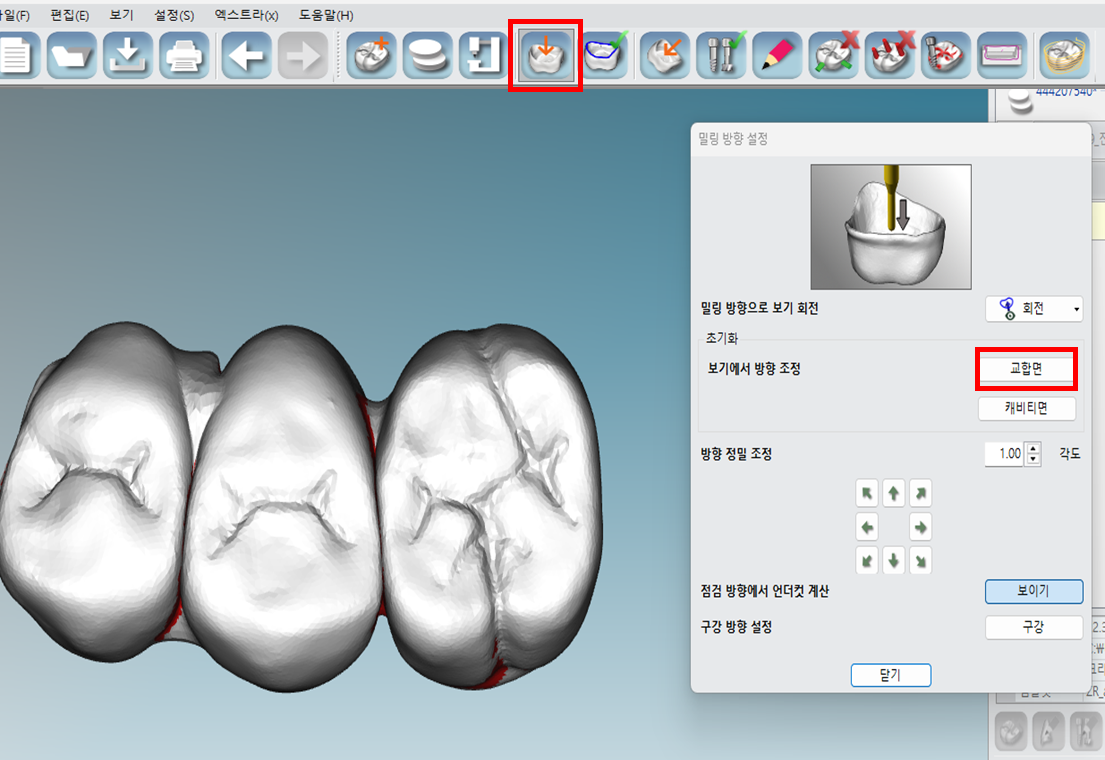Screen dimensions: 1105x760
Task: Click the screw implant check icon
Action: click(721, 55)
